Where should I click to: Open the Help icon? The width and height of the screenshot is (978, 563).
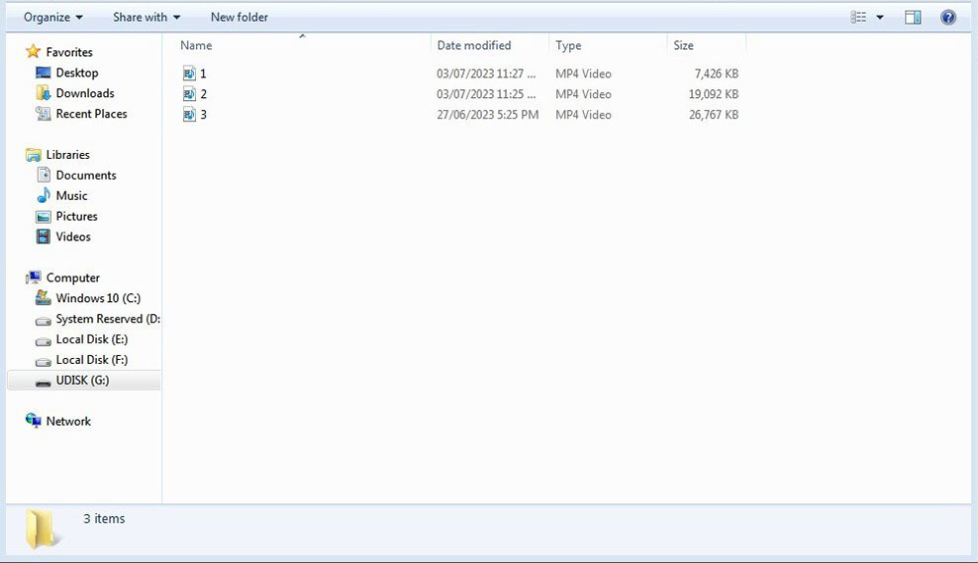(948, 17)
